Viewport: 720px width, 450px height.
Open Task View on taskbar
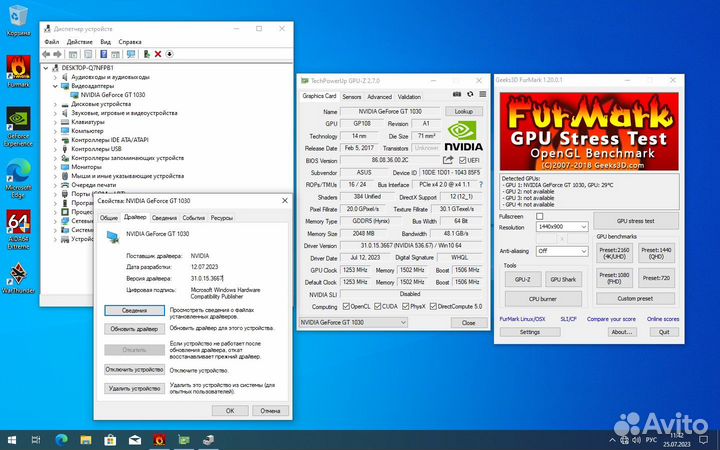[x=36, y=440]
